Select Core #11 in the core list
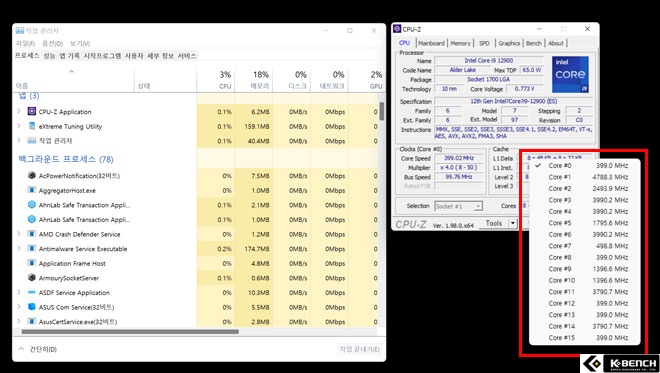This screenshot has height=373, width=660. point(585,291)
